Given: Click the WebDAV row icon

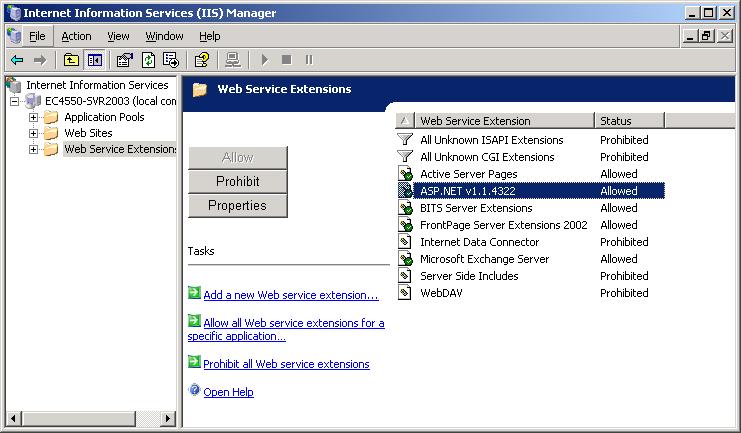Looking at the screenshot, I should [x=405, y=293].
